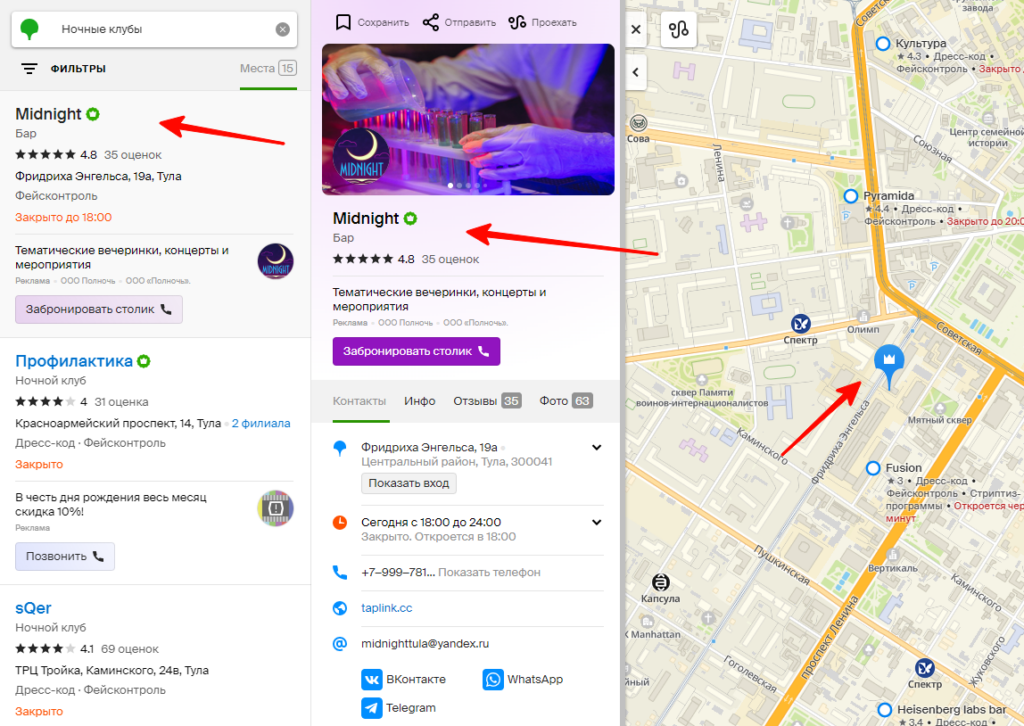Click the Fusion club marker
The width and height of the screenshot is (1024, 726).
873,468
